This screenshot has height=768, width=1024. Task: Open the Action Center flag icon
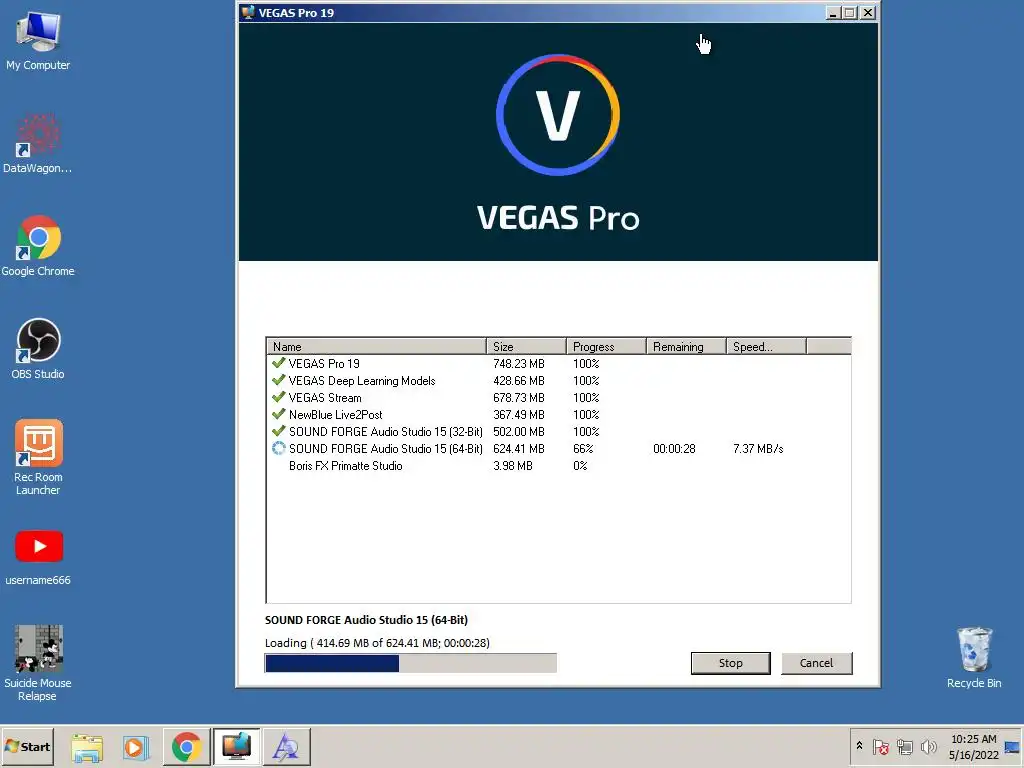tap(880, 746)
